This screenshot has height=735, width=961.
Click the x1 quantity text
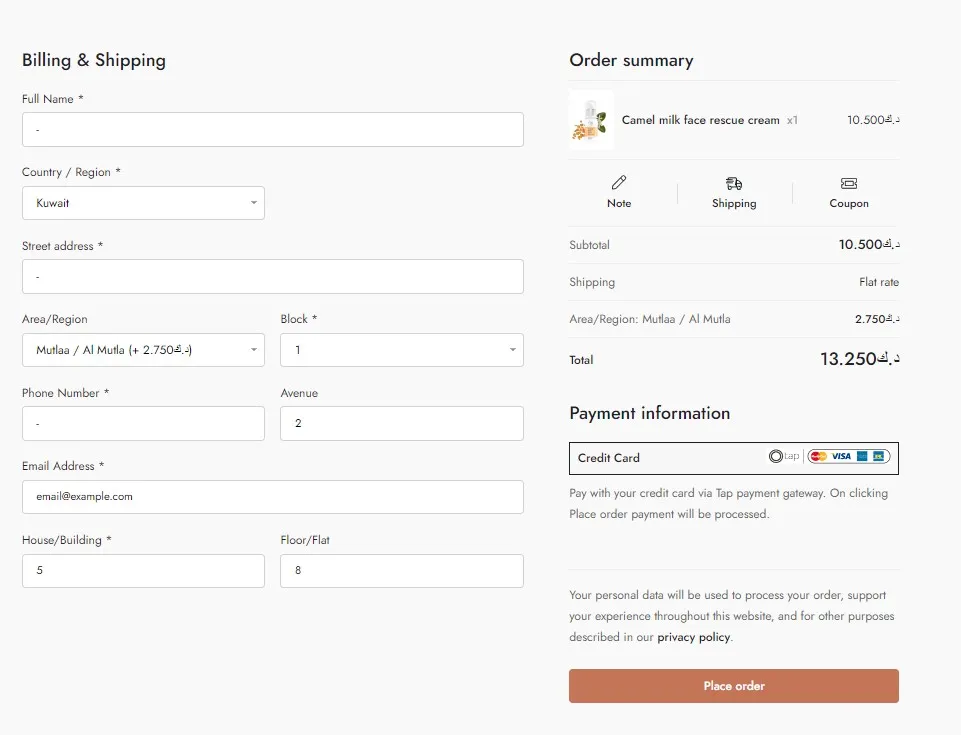click(792, 120)
